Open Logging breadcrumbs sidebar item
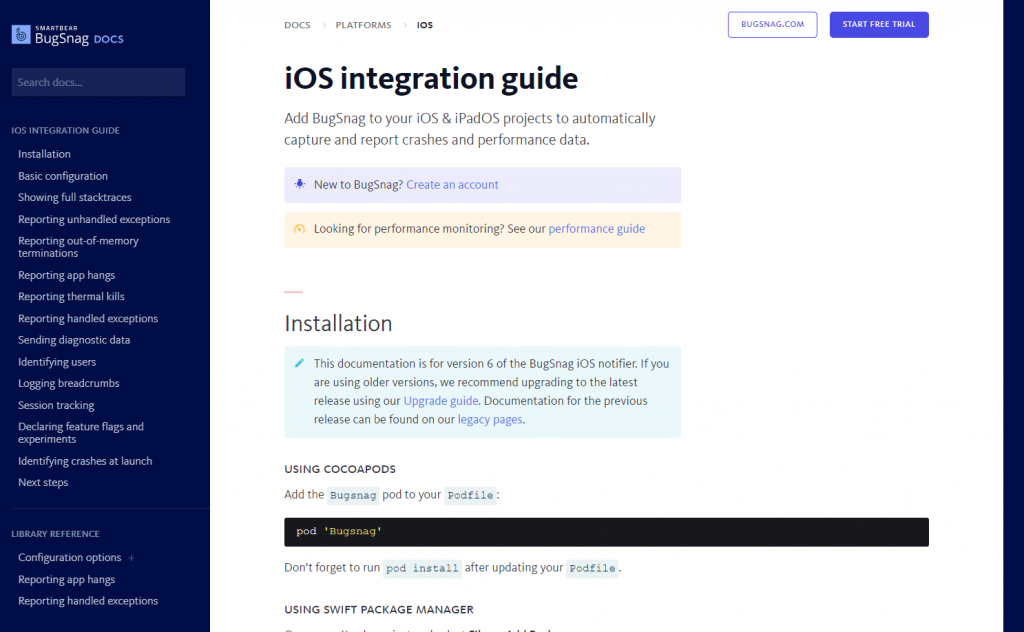1024x632 pixels. pyautogui.click(x=69, y=383)
